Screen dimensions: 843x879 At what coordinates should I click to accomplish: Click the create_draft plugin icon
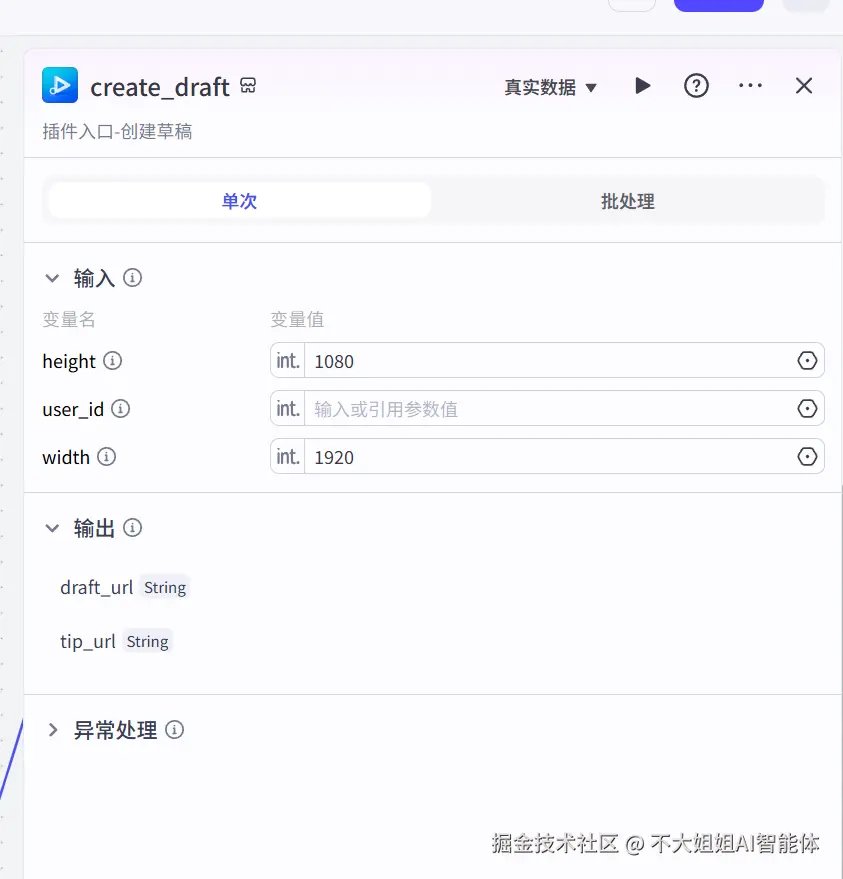click(x=59, y=86)
